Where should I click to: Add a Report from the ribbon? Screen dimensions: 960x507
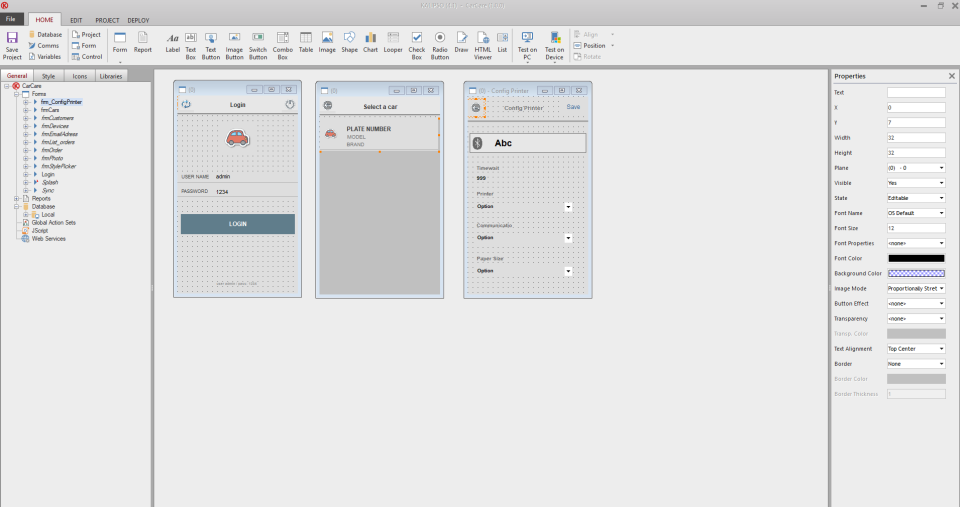tap(143, 43)
